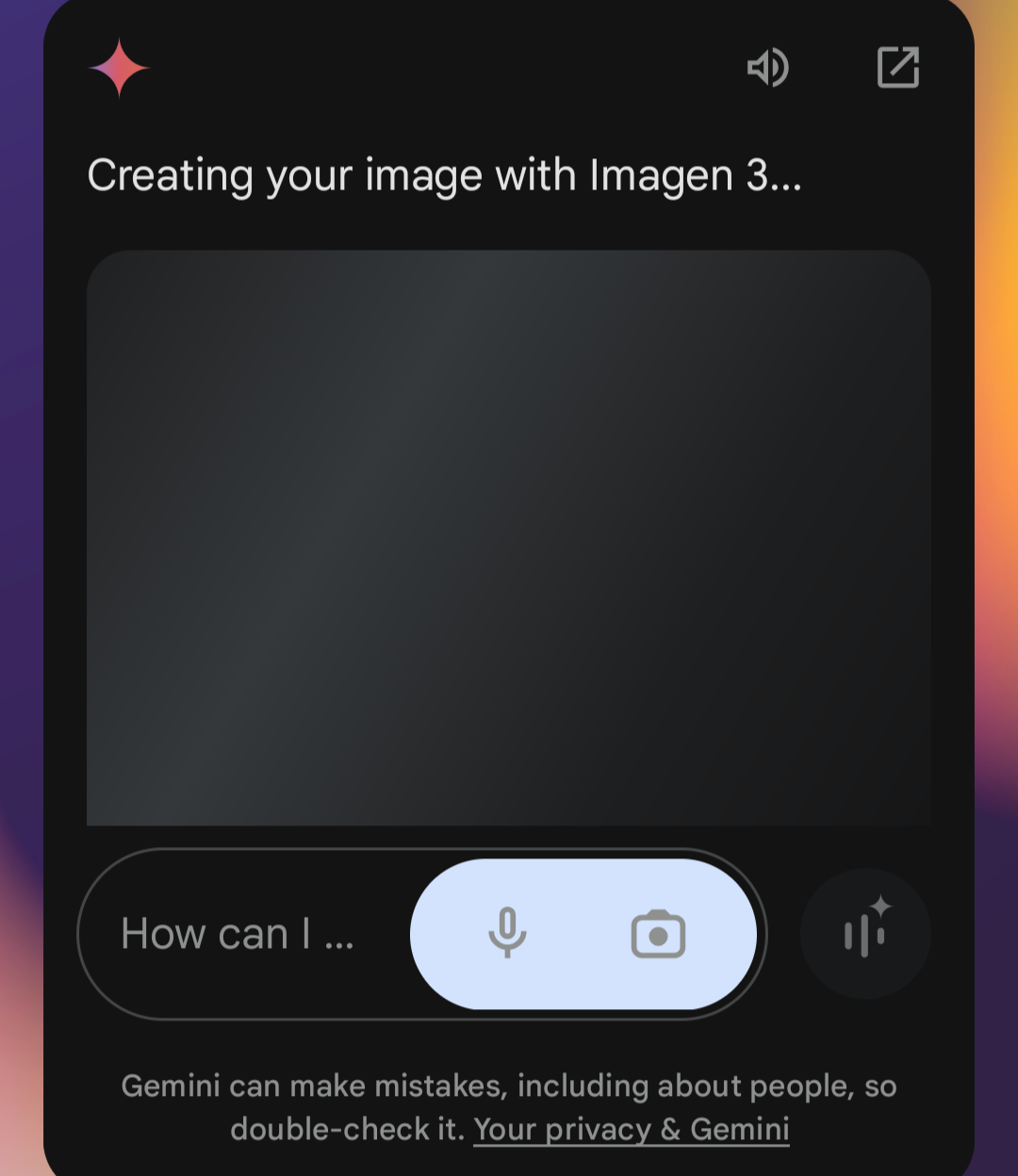Open the "Your privacy & Gemini" link

(632, 1129)
